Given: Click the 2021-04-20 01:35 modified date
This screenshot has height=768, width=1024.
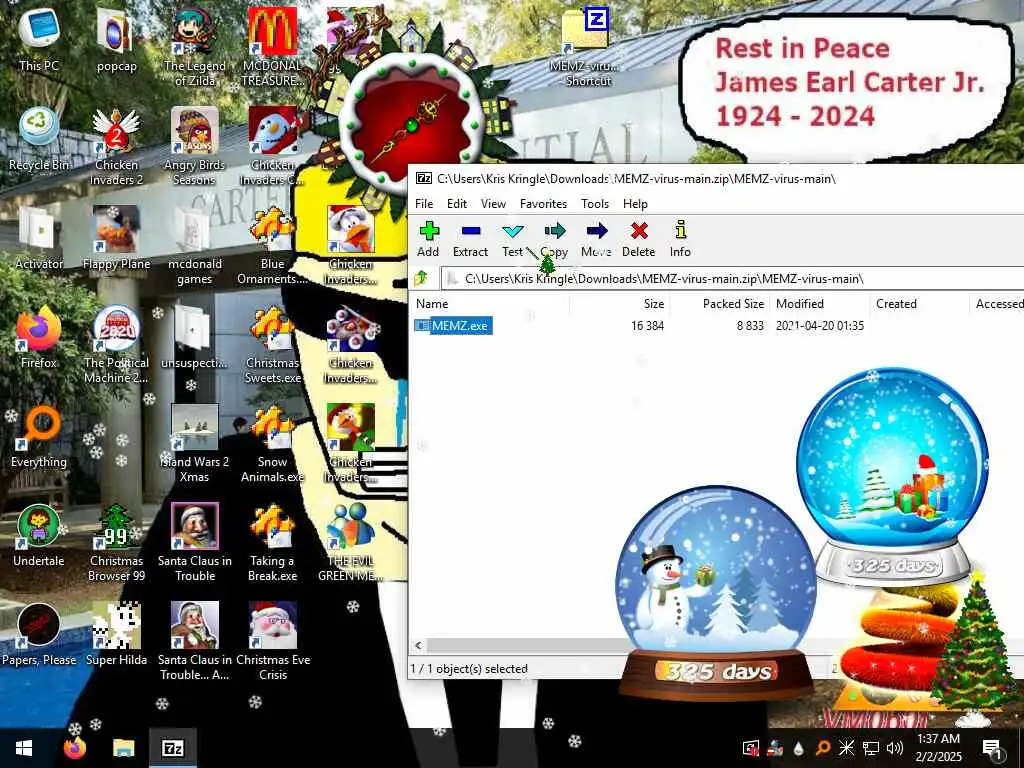Looking at the screenshot, I should (820, 325).
